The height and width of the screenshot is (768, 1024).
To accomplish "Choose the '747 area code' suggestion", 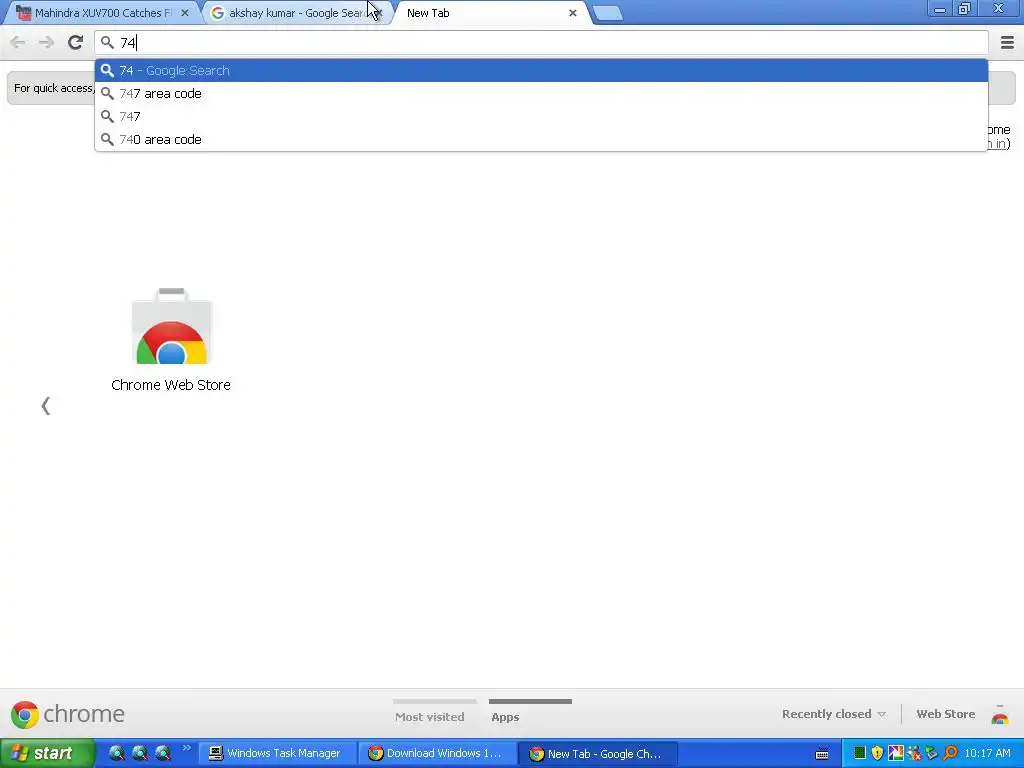I will (x=541, y=93).
